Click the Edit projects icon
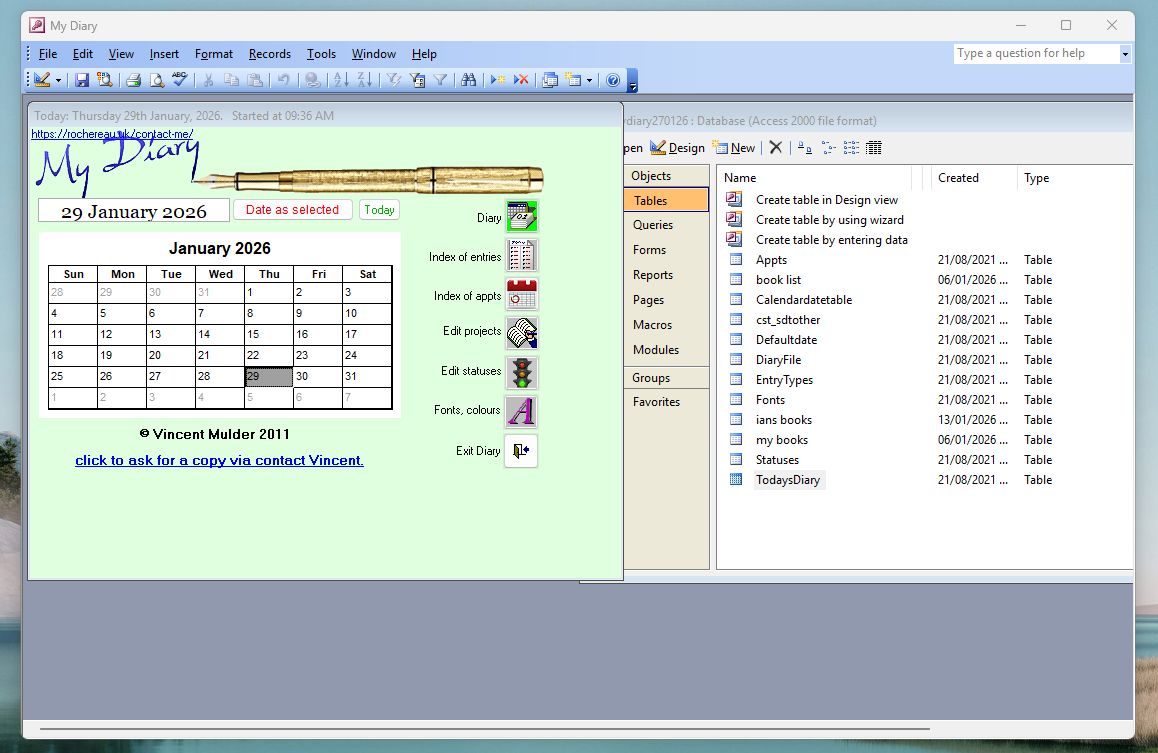This screenshot has width=1158, height=753. [x=521, y=332]
